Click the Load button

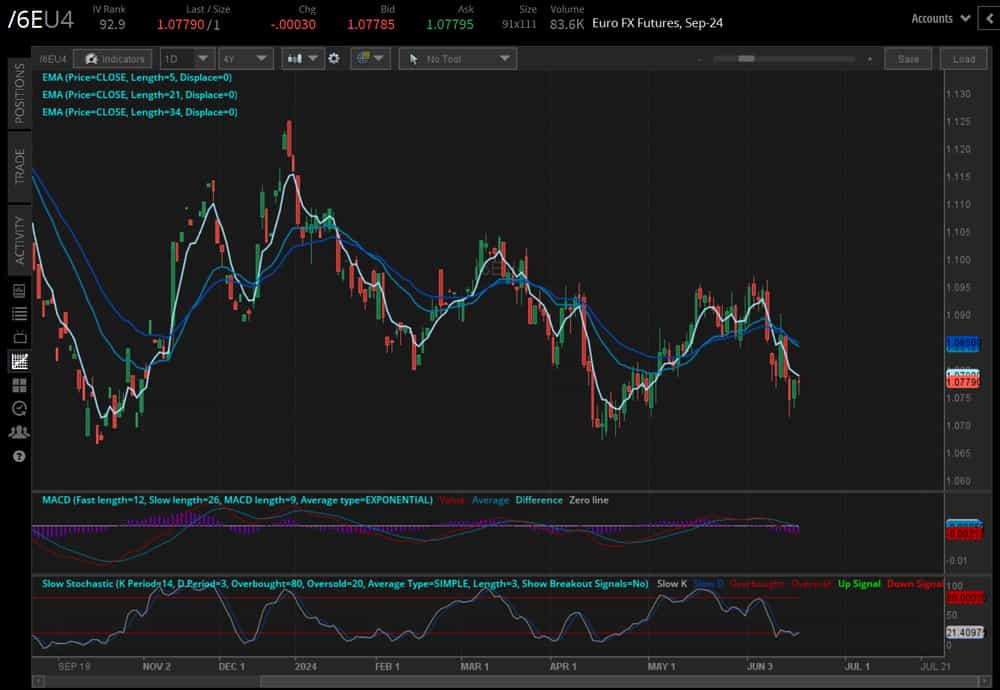click(x=963, y=58)
